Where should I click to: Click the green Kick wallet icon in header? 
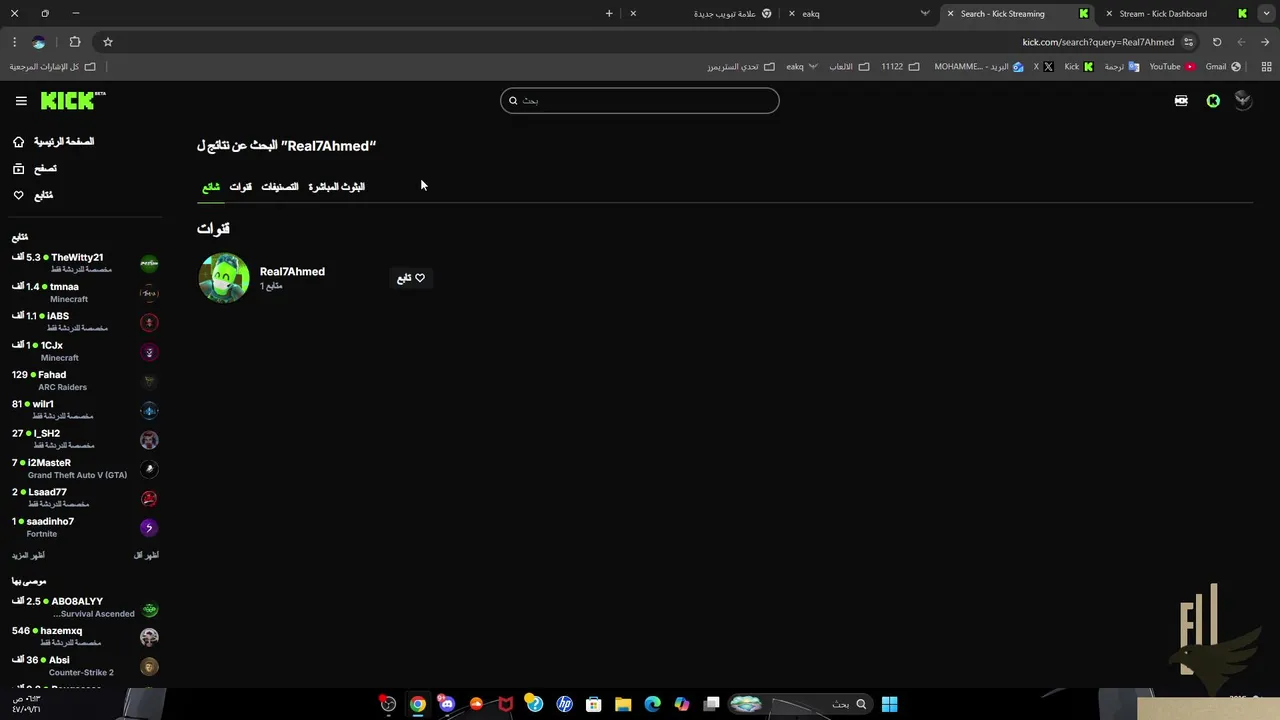(1213, 100)
